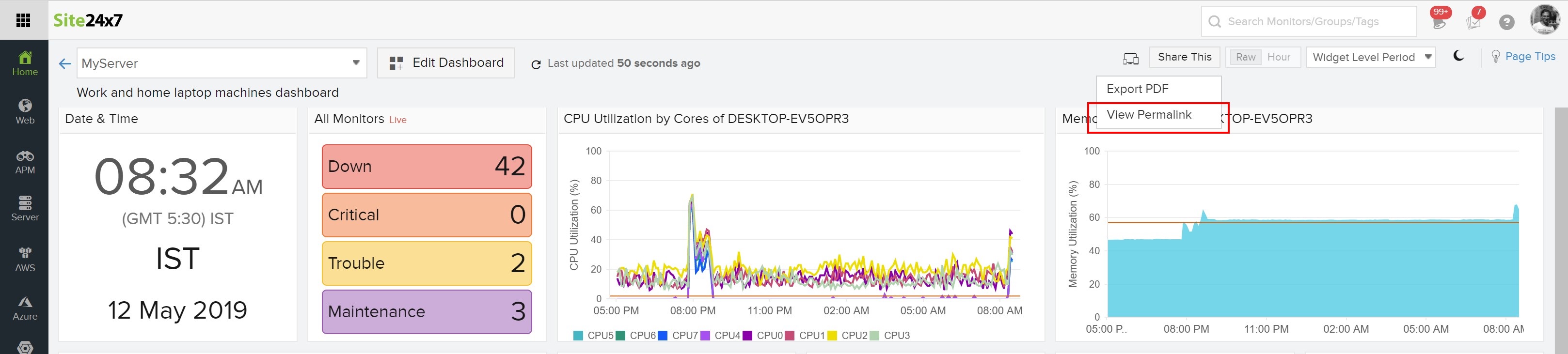The height and width of the screenshot is (354, 1568).
Task: Toggle CPU6 series in chart legend
Action: [x=636, y=335]
